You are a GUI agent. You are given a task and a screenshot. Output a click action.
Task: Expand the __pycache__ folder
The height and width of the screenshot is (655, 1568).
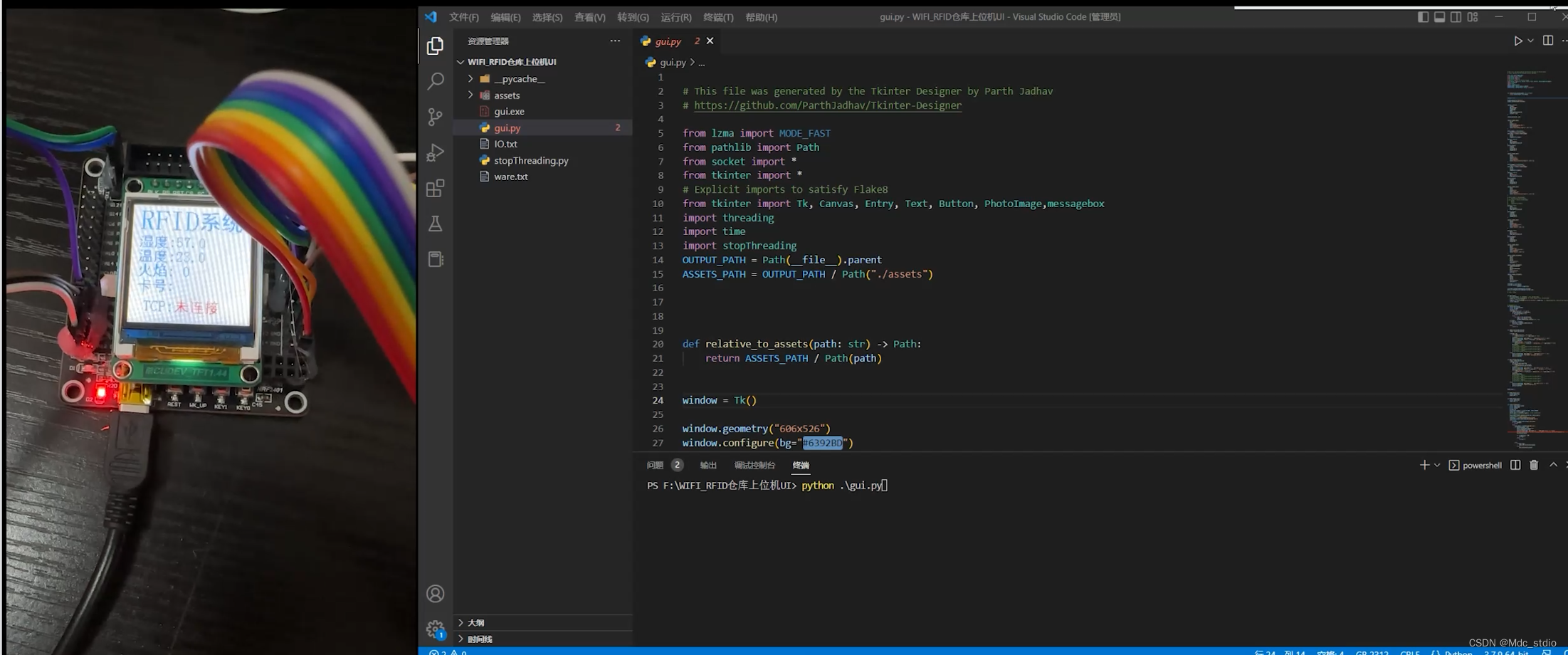(x=470, y=78)
